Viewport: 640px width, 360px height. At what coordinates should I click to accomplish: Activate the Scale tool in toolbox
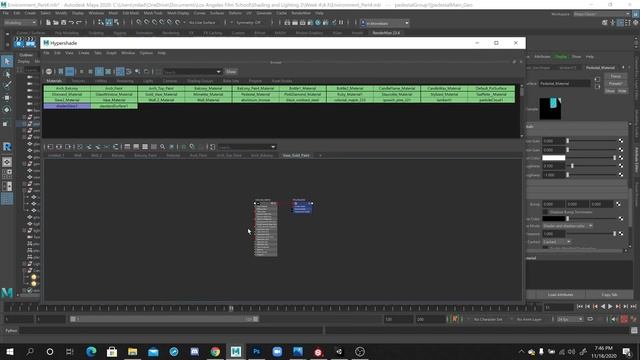tap(6, 123)
